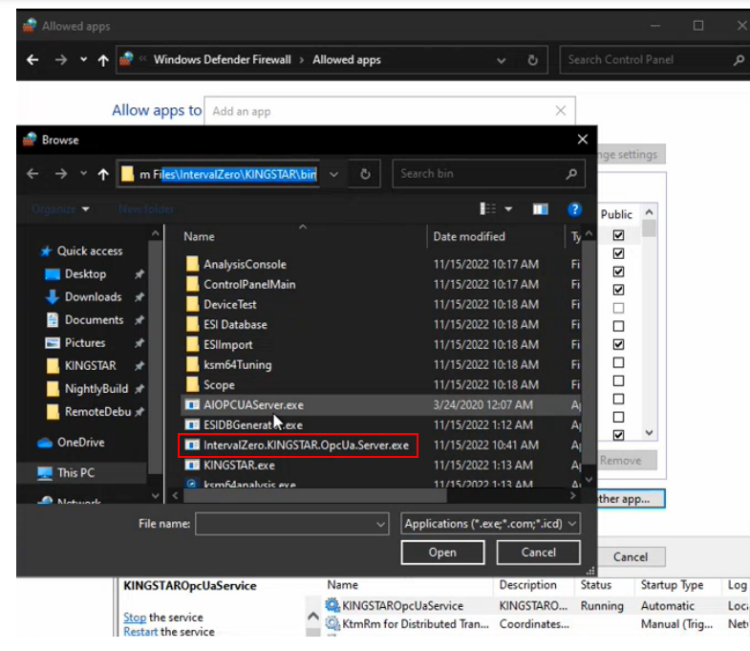Open NightlyBuild pinned folder
Viewport: 750px width, 651px height.
[x=96, y=388]
